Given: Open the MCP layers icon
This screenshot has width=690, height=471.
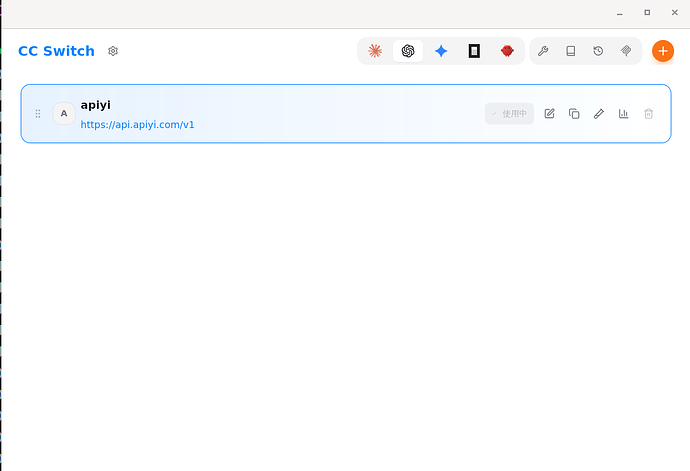Looking at the screenshot, I should point(626,51).
